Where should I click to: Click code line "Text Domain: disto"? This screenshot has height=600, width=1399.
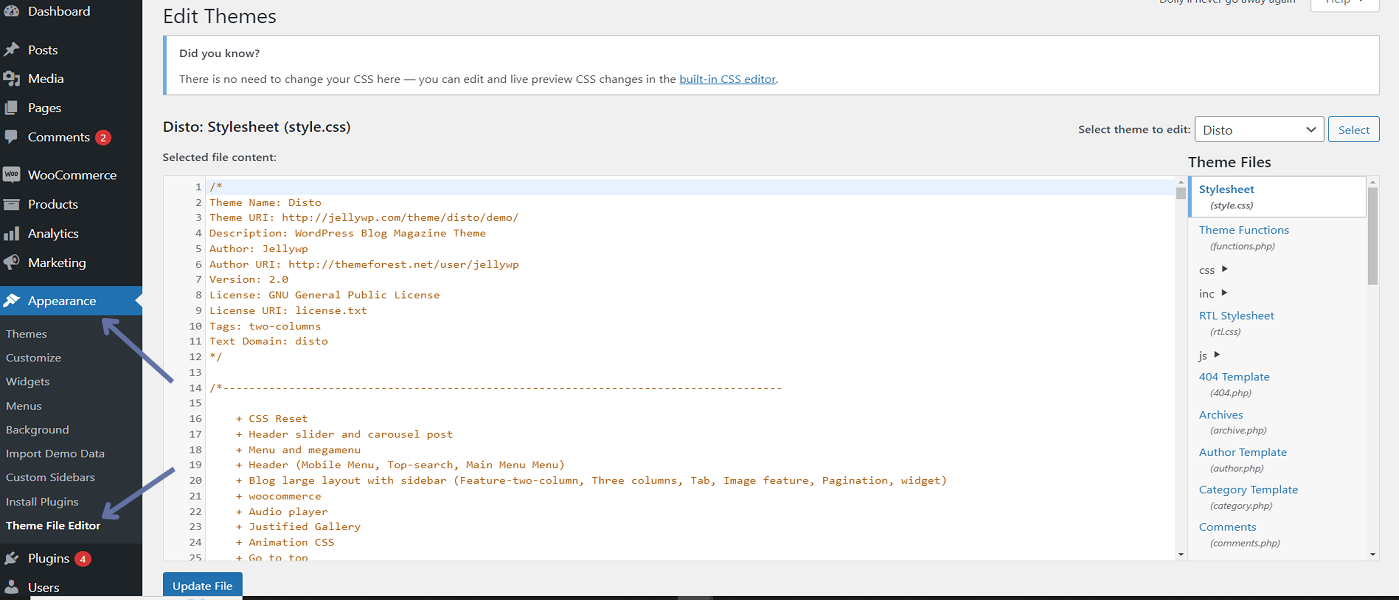point(268,341)
